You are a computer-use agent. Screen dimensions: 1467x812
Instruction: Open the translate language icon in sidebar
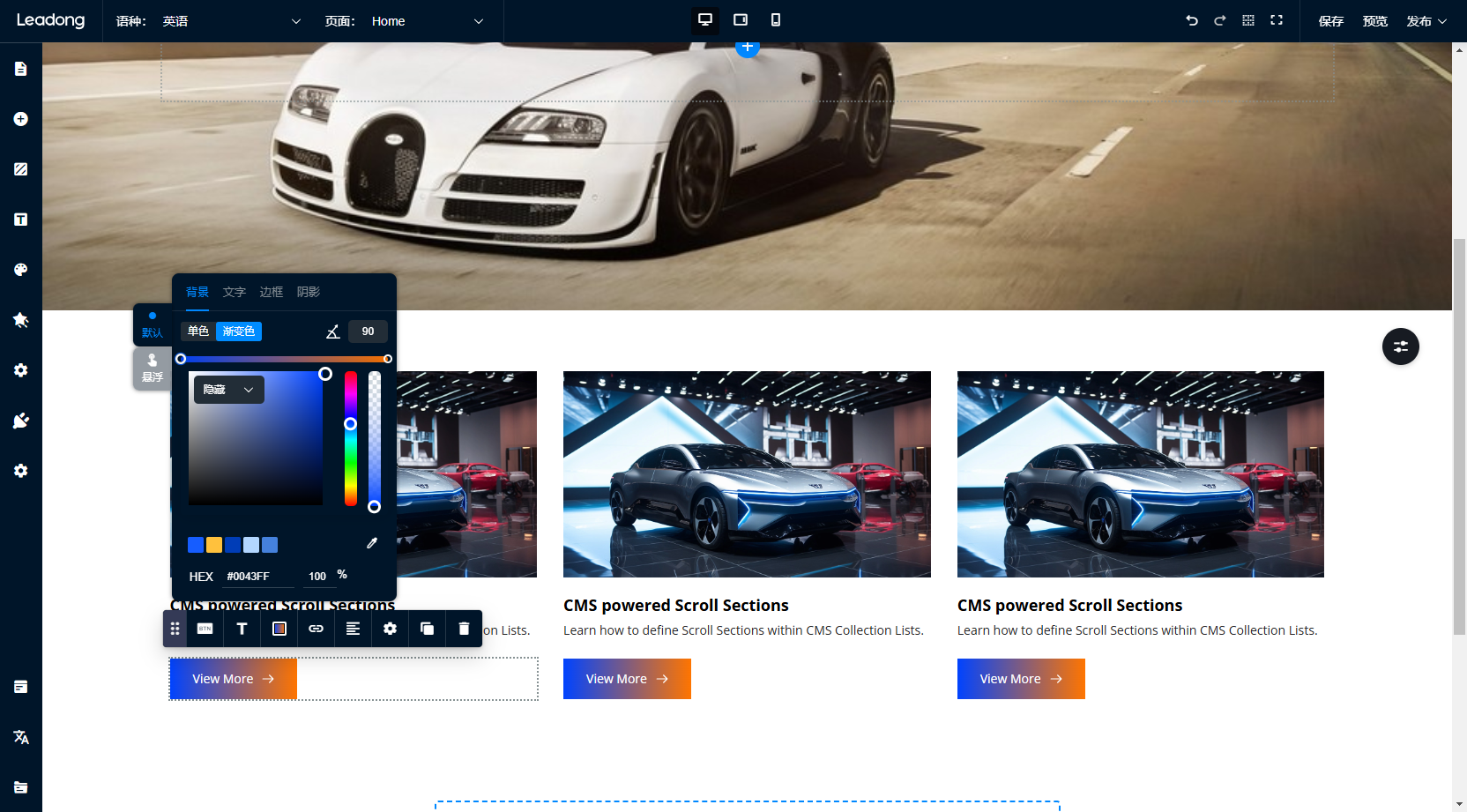(x=21, y=737)
